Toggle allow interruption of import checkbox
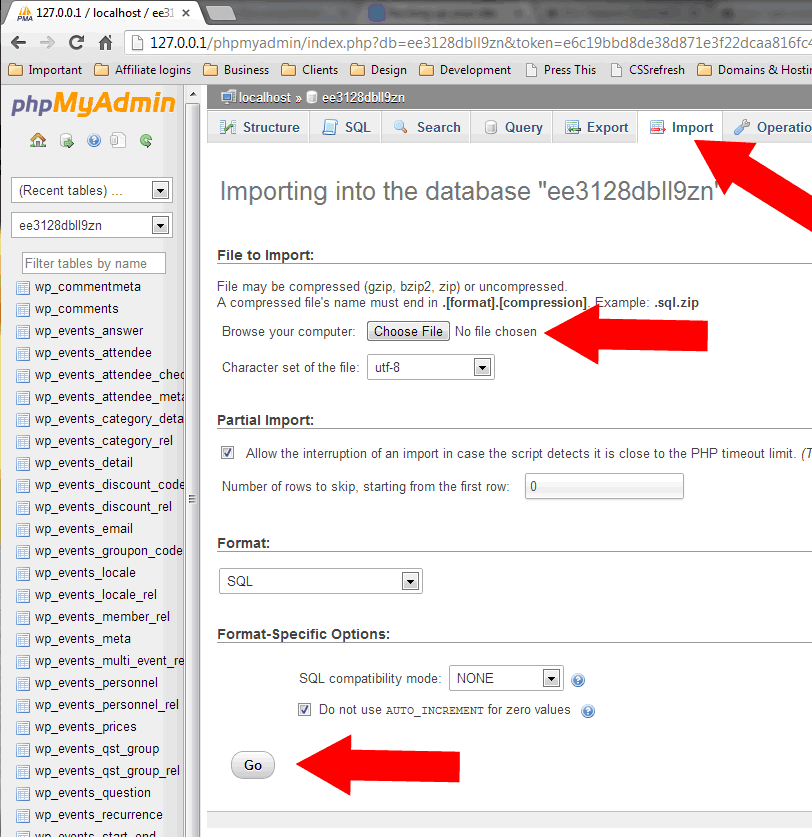This screenshot has height=837, width=812. point(227,453)
